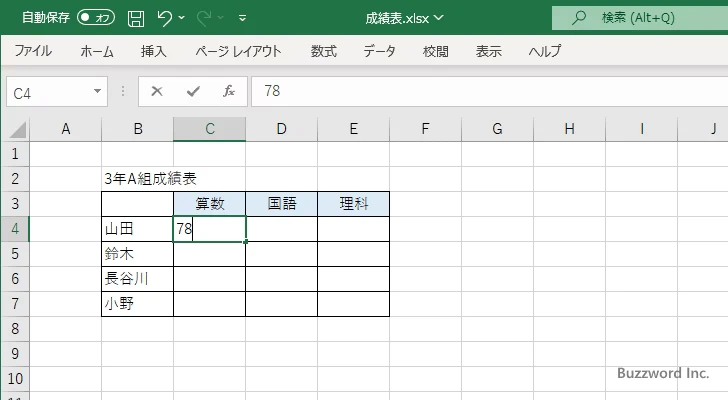Click the fill handle of cell C4
Viewport: 728px width, 400px height.
coord(246,242)
